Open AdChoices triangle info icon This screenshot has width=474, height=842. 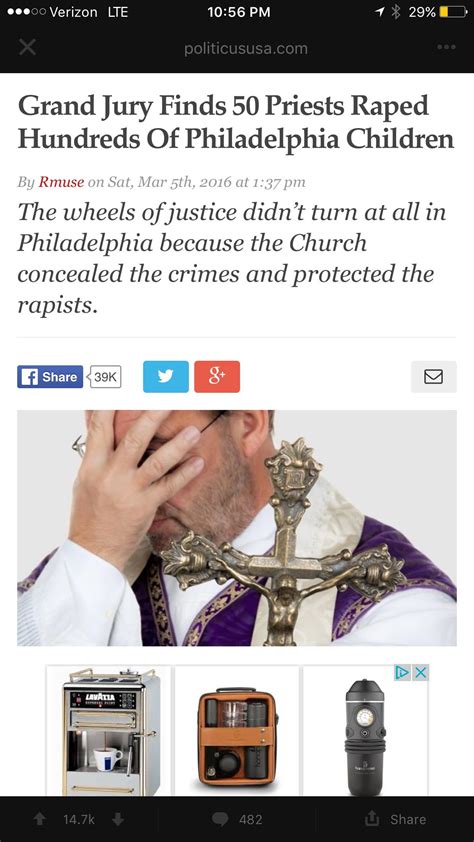(403, 672)
